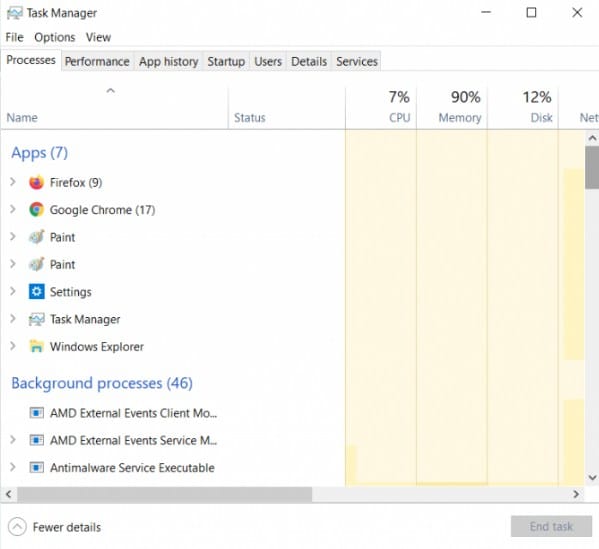Viewport: 599px width, 549px height.
Task: Click the AMD External Events Service icon
Action: point(37,440)
